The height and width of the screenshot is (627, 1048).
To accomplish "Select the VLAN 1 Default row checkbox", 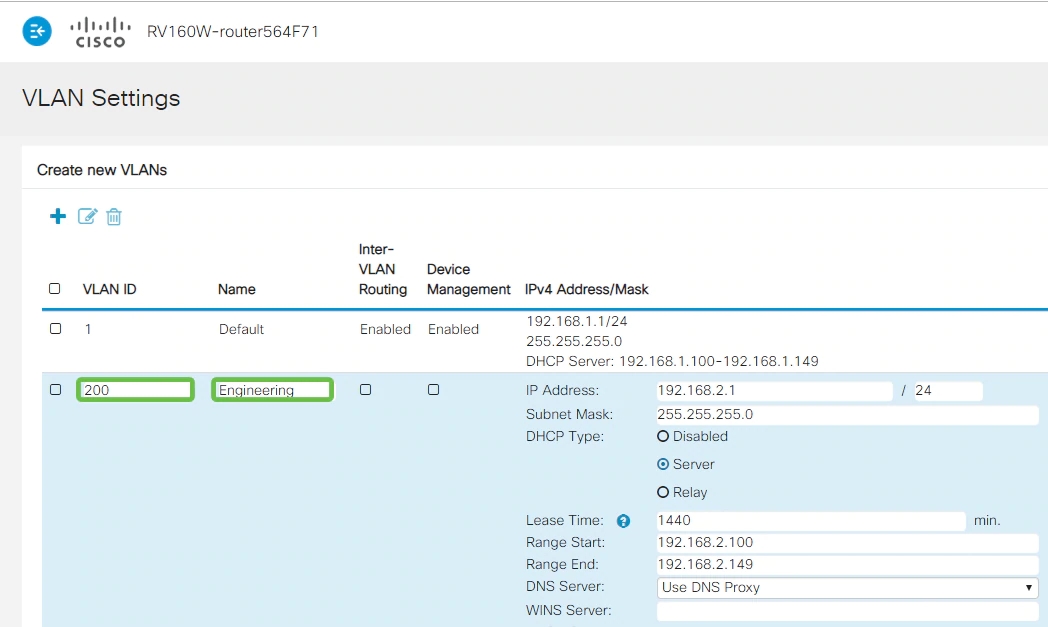I will tap(55, 329).
